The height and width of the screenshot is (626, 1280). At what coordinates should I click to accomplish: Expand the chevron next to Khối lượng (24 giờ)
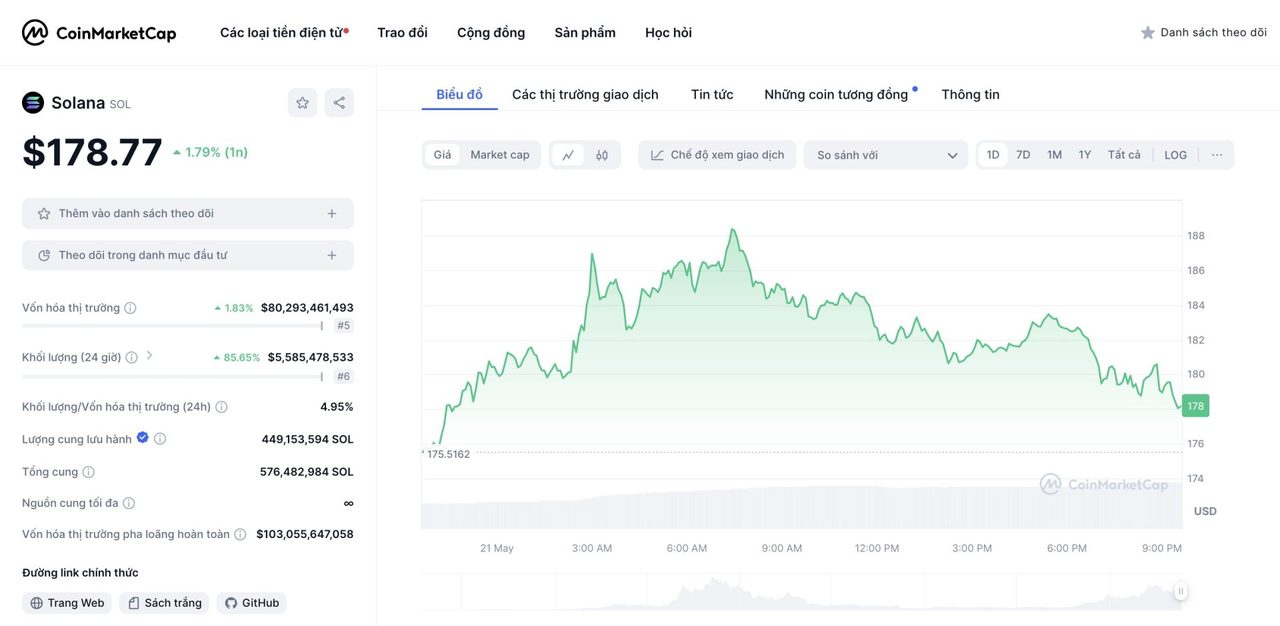click(150, 356)
